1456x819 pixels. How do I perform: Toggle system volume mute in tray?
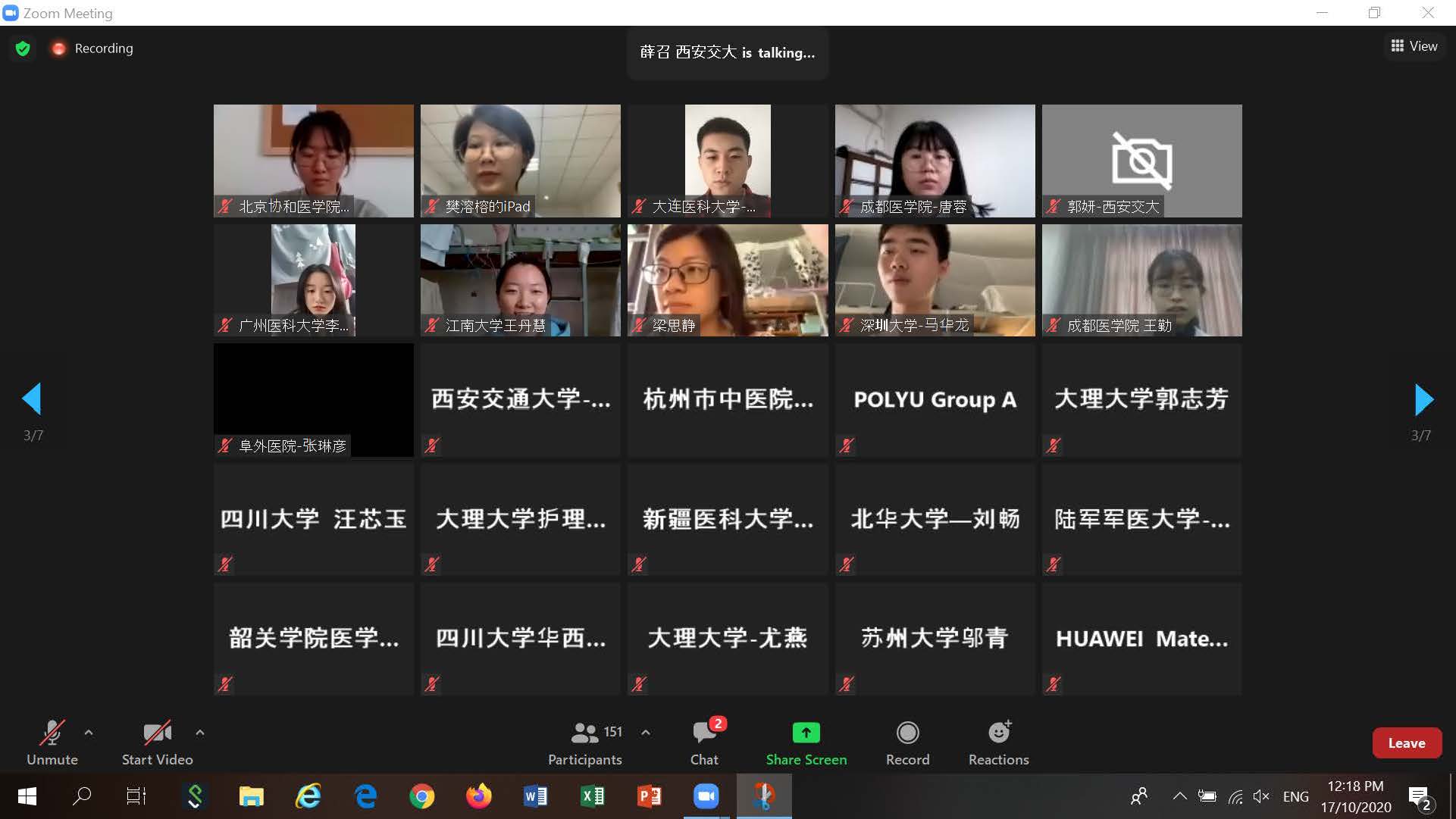1261,796
